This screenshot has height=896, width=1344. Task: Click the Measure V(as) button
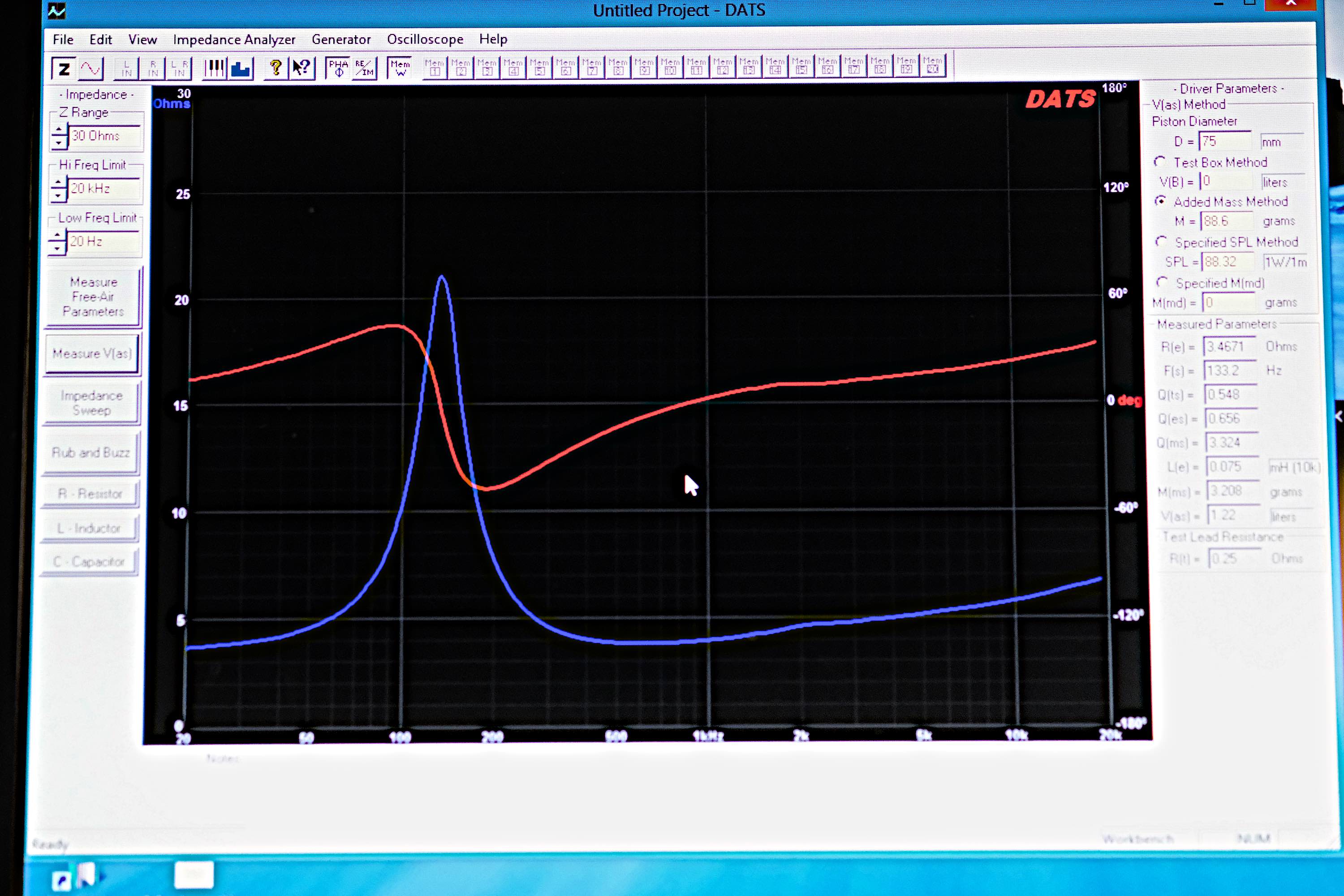[x=92, y=354]
